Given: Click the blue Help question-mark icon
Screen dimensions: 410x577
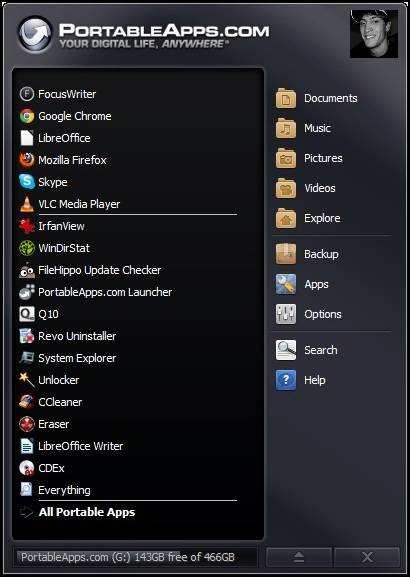Looking at the screenshot, I should click(x=286, y=380).
